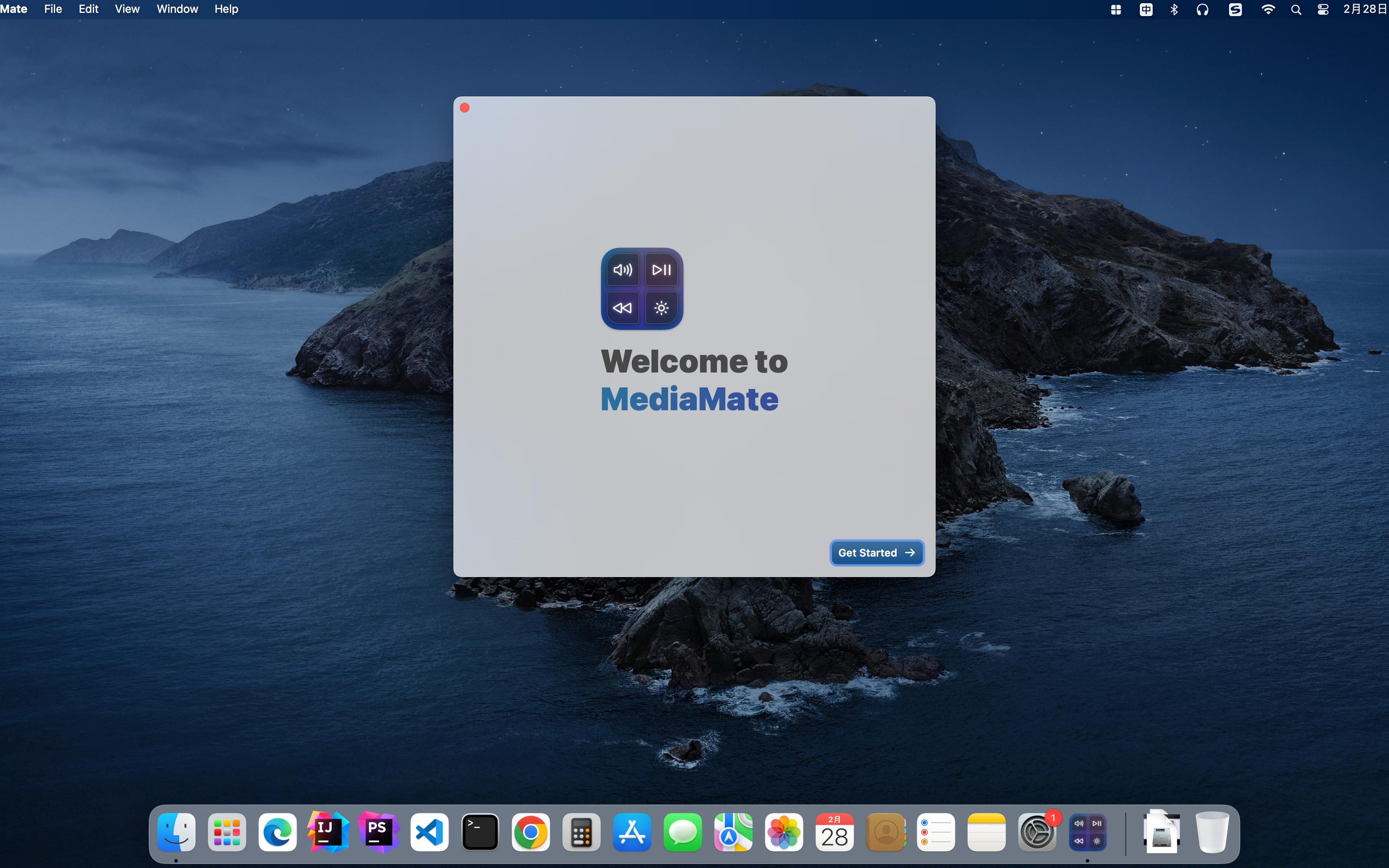Open Spotlight search in menu bar

[x=1296, y=9]
